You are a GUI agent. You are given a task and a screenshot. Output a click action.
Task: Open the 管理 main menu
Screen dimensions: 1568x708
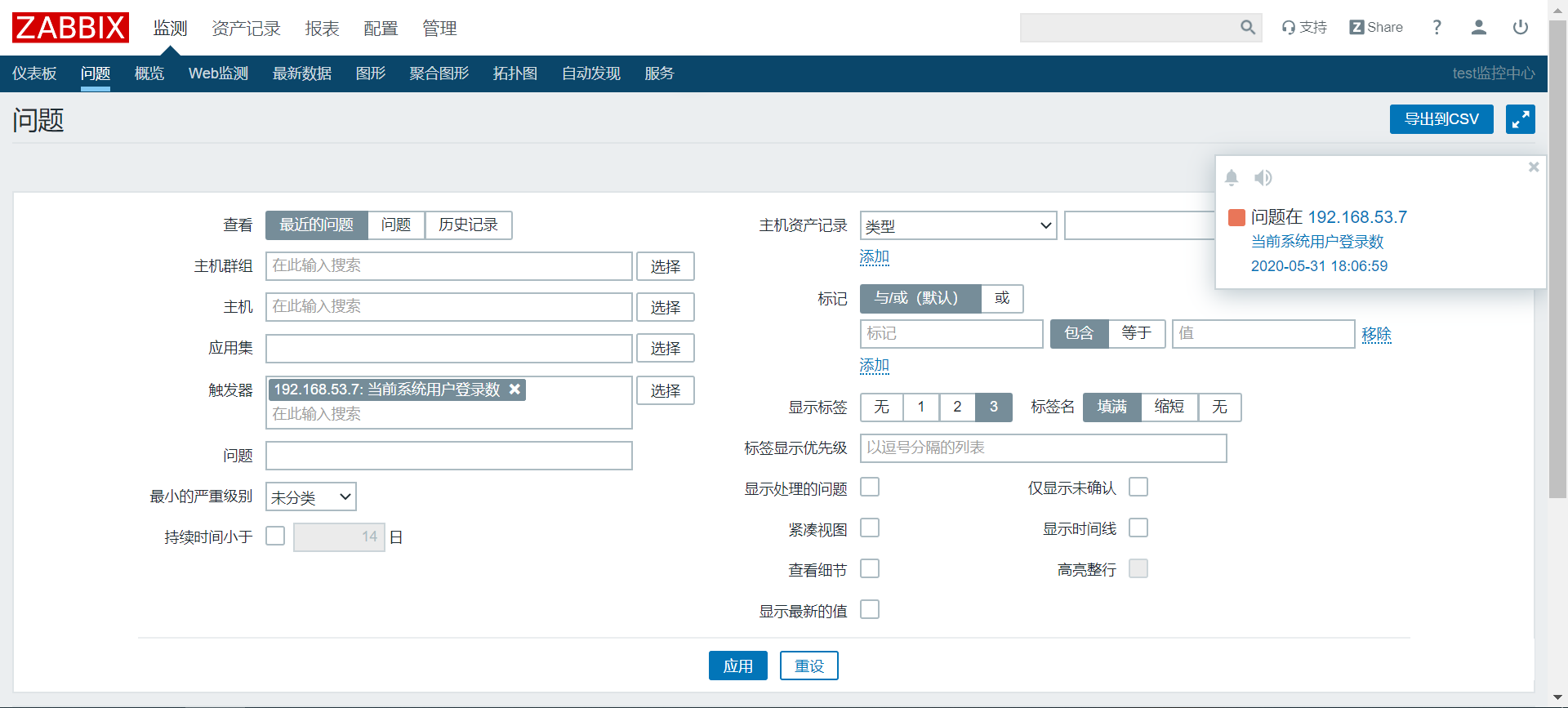click(439, 29)
